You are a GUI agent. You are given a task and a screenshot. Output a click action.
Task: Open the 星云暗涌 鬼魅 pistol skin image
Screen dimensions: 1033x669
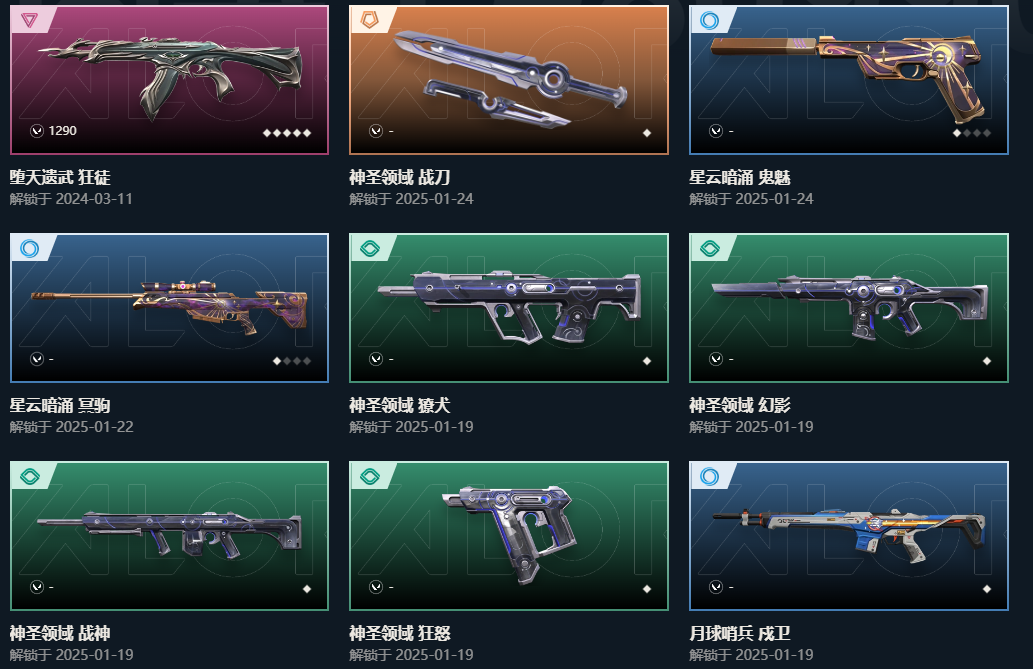(849, 80)
